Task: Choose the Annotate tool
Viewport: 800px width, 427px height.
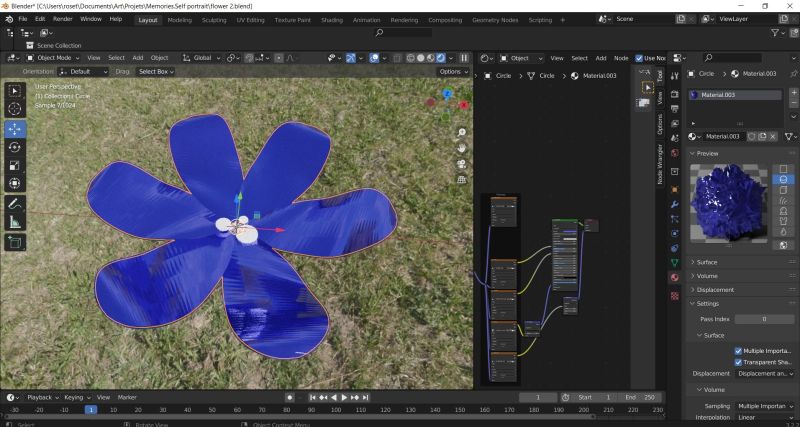Action: [x=15, y=203]
